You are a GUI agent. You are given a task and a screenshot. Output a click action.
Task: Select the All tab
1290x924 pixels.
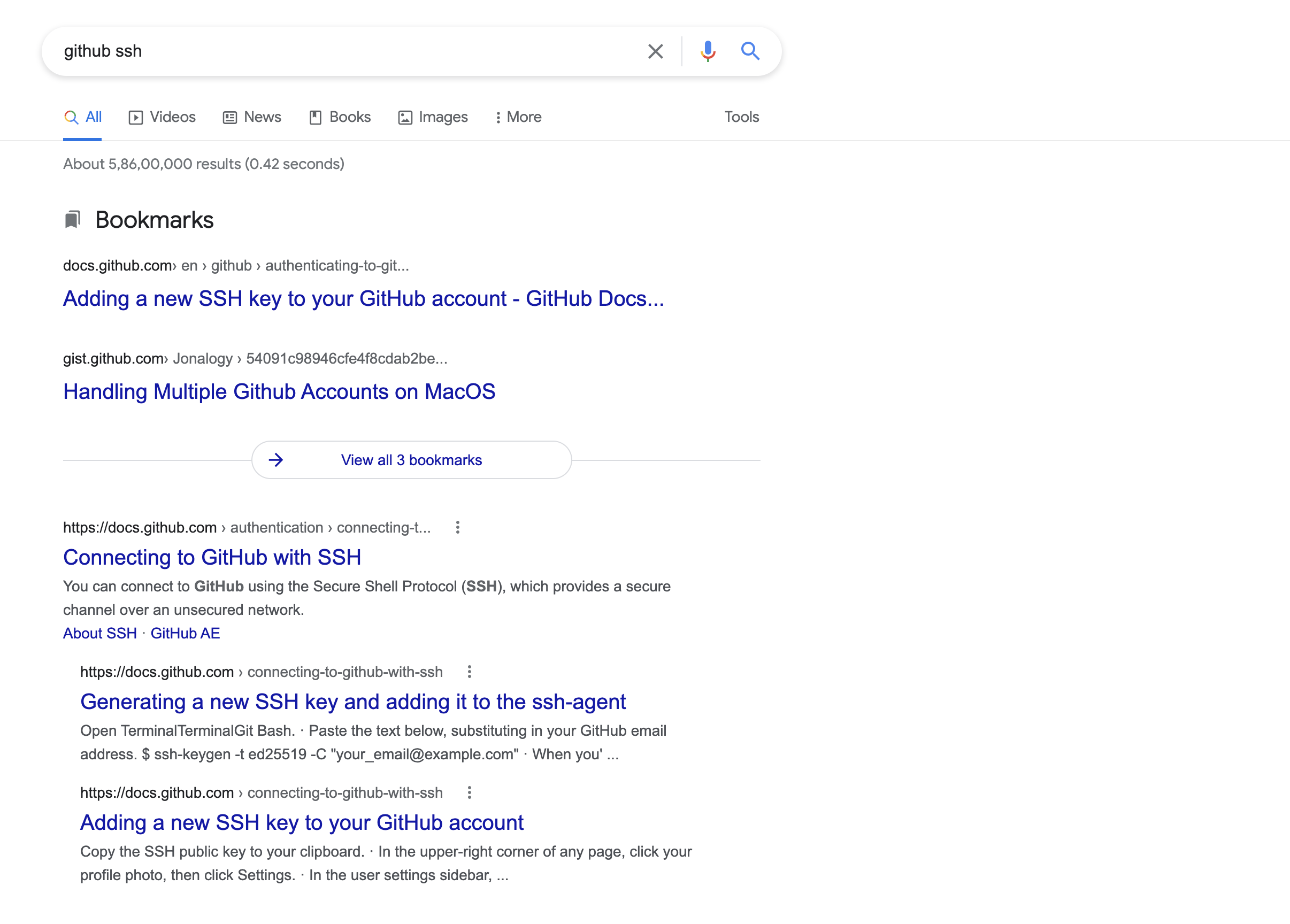point(83,117)
